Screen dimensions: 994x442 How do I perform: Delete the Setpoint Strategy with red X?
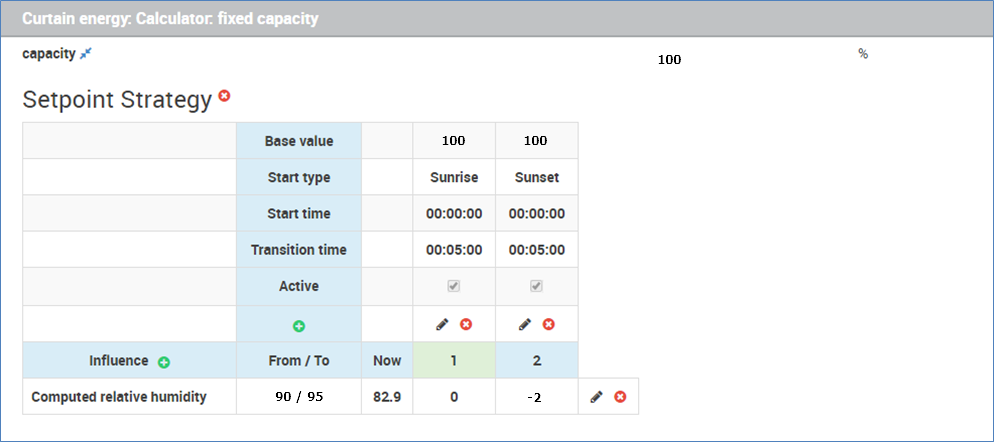tap(224, 96)
